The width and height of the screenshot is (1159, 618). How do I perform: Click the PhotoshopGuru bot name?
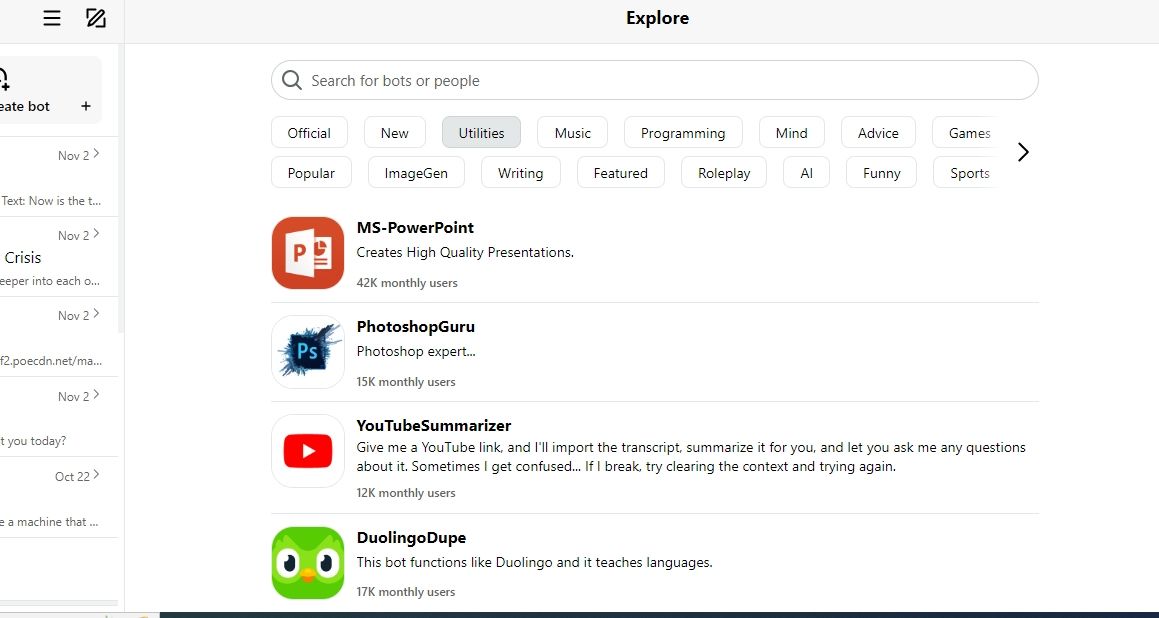pyautogui.click(x=416, y=326)
